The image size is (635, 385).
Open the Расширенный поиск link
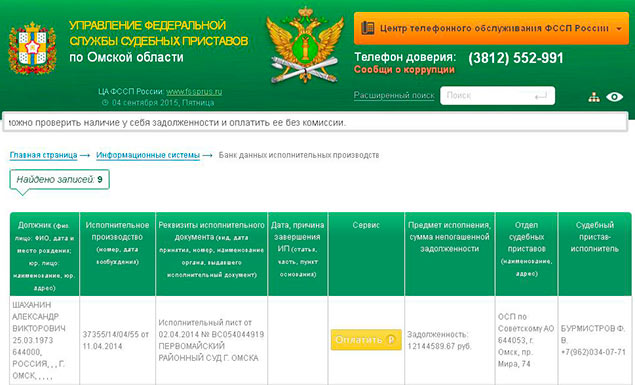(394, 95)
